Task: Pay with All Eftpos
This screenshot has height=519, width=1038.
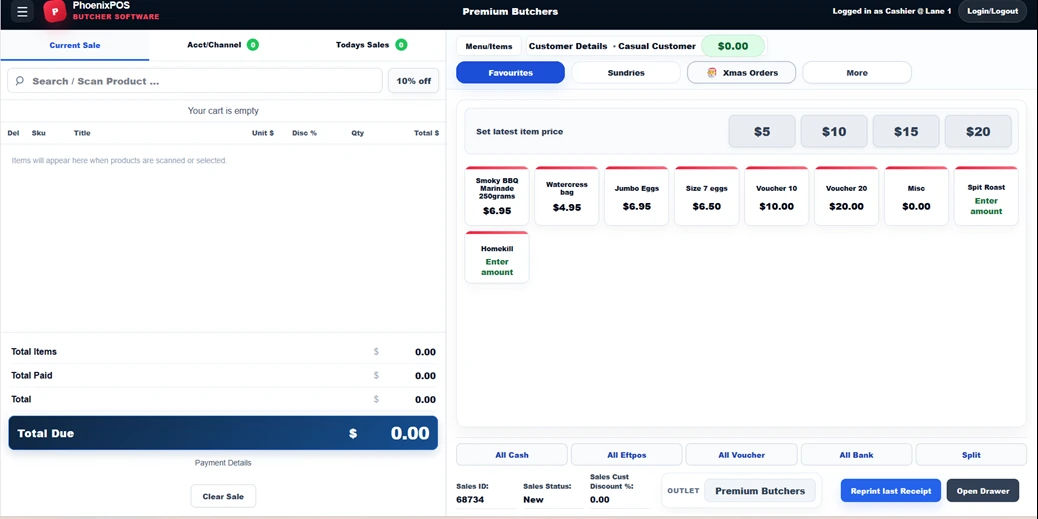Action: point(626,455)
